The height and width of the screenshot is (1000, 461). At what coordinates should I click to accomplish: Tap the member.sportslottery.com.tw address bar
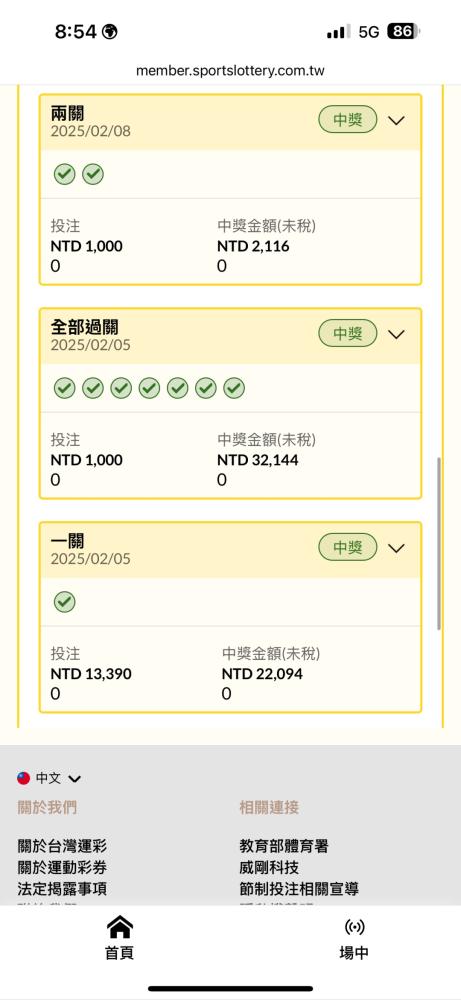pos(230,71)
